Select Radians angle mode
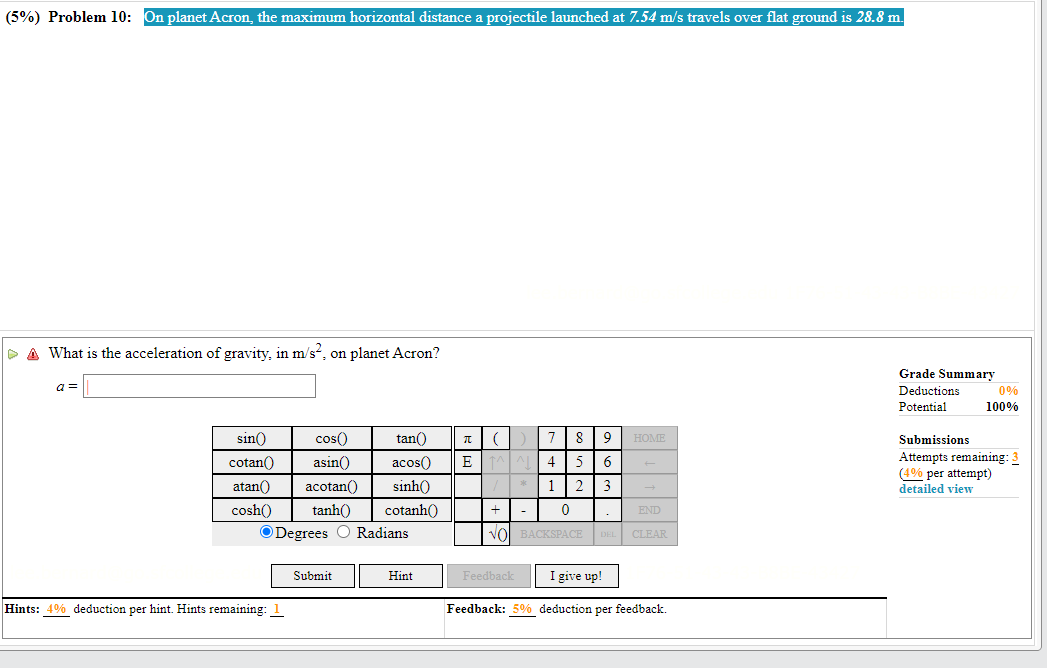 (x=343, y=532)
